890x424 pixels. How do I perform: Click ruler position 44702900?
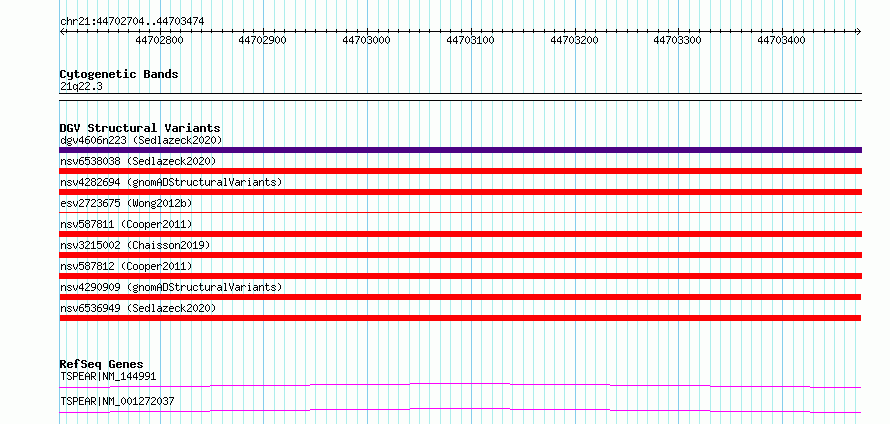coord(263,41)
